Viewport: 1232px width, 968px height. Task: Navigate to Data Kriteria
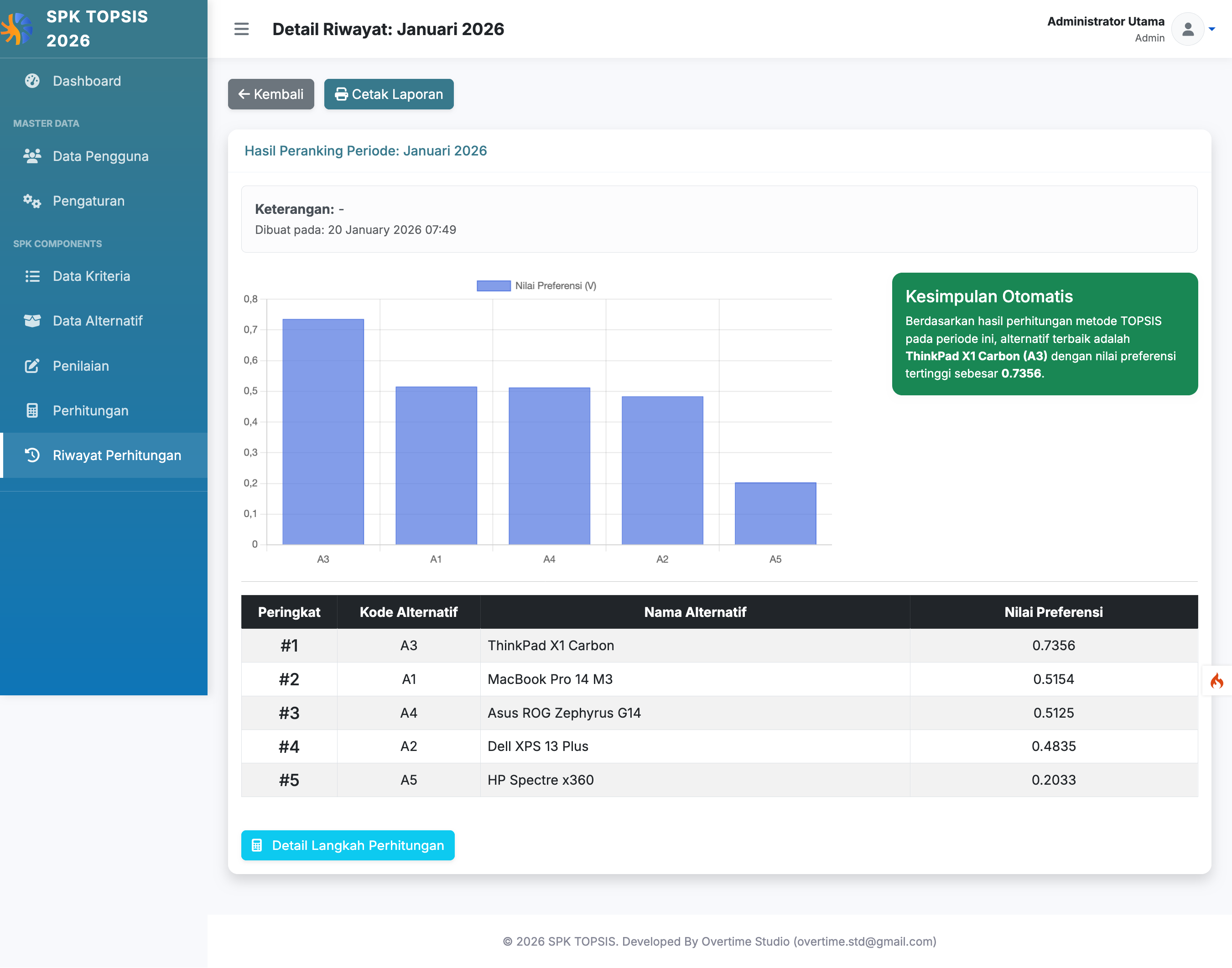[x=104, y=276]
